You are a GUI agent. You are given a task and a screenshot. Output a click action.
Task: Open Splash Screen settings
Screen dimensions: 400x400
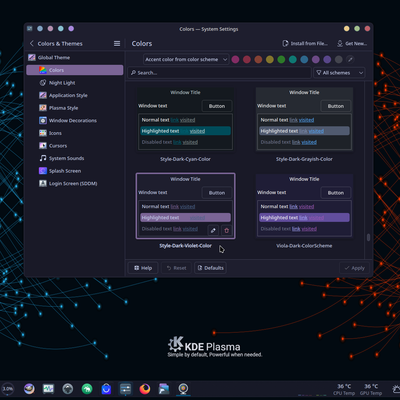75,171
